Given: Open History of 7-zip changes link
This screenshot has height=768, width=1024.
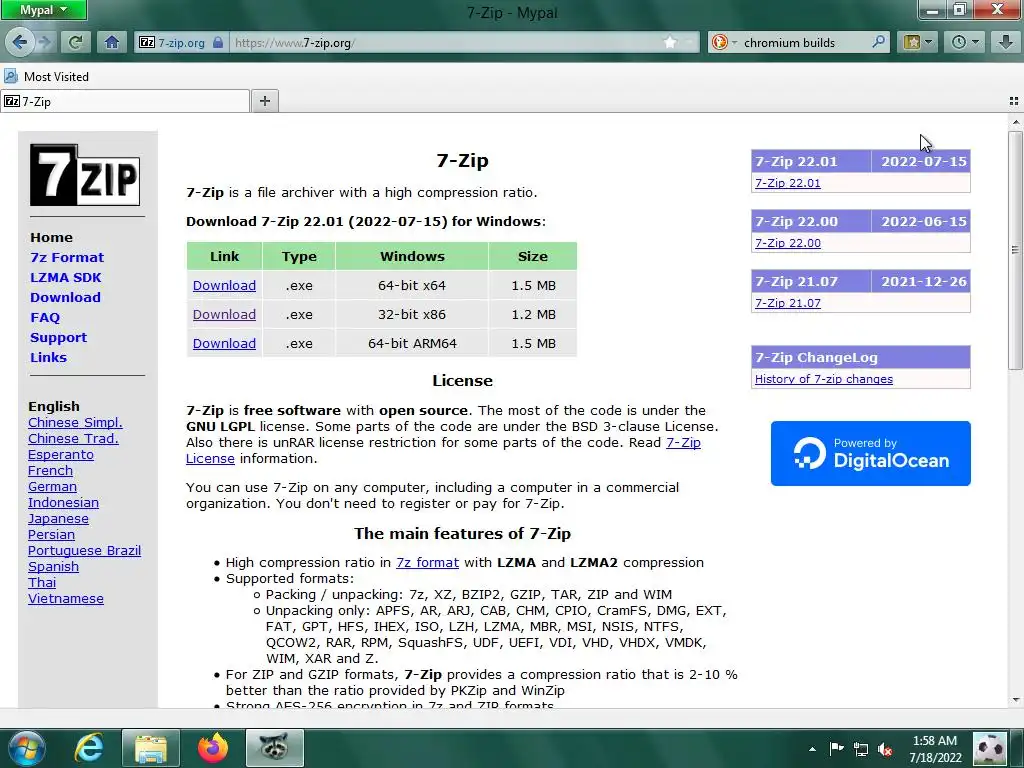Looking at the screenshot, I should pyautogui.click(x=824, y=379).
